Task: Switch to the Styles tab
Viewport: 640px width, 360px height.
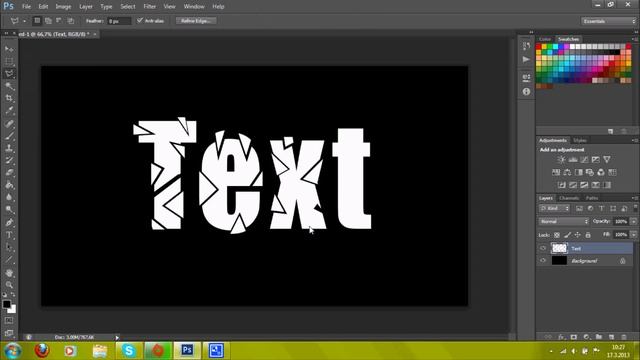Action: pos(580,140)
